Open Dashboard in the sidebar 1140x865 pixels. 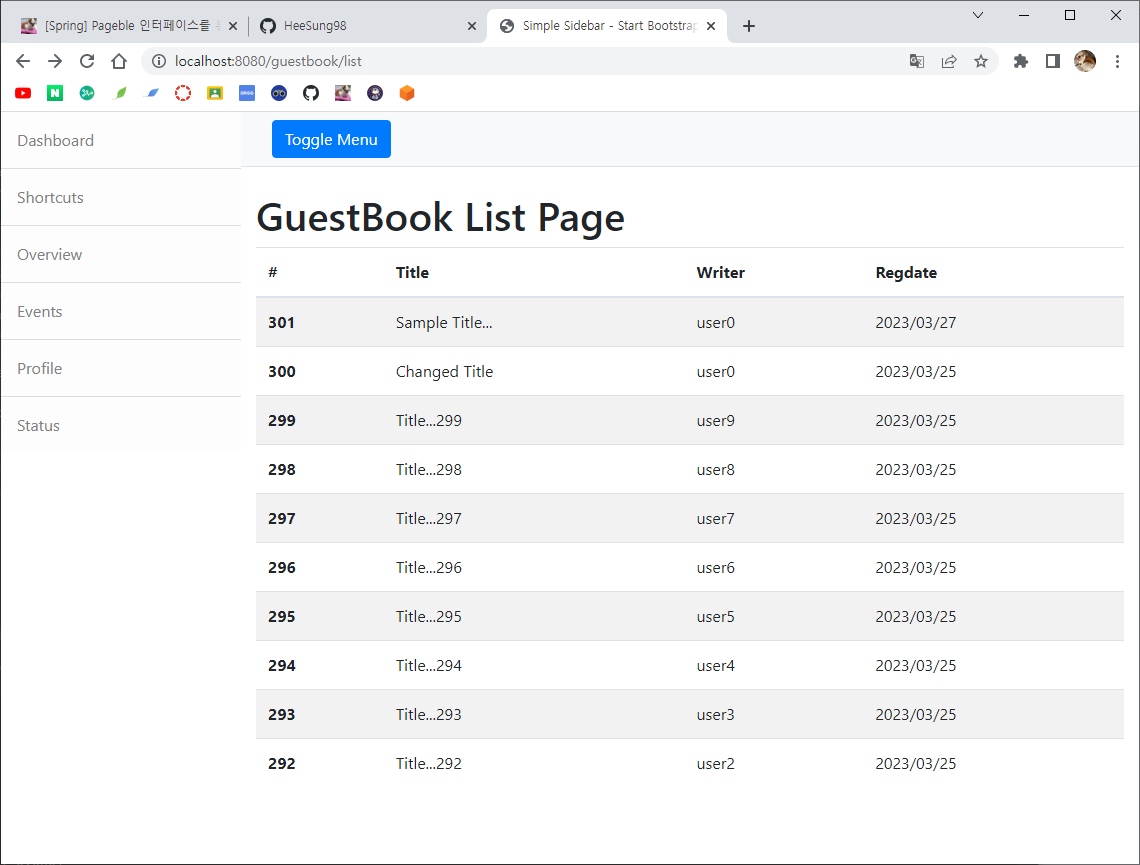click(x=121, y=140)
